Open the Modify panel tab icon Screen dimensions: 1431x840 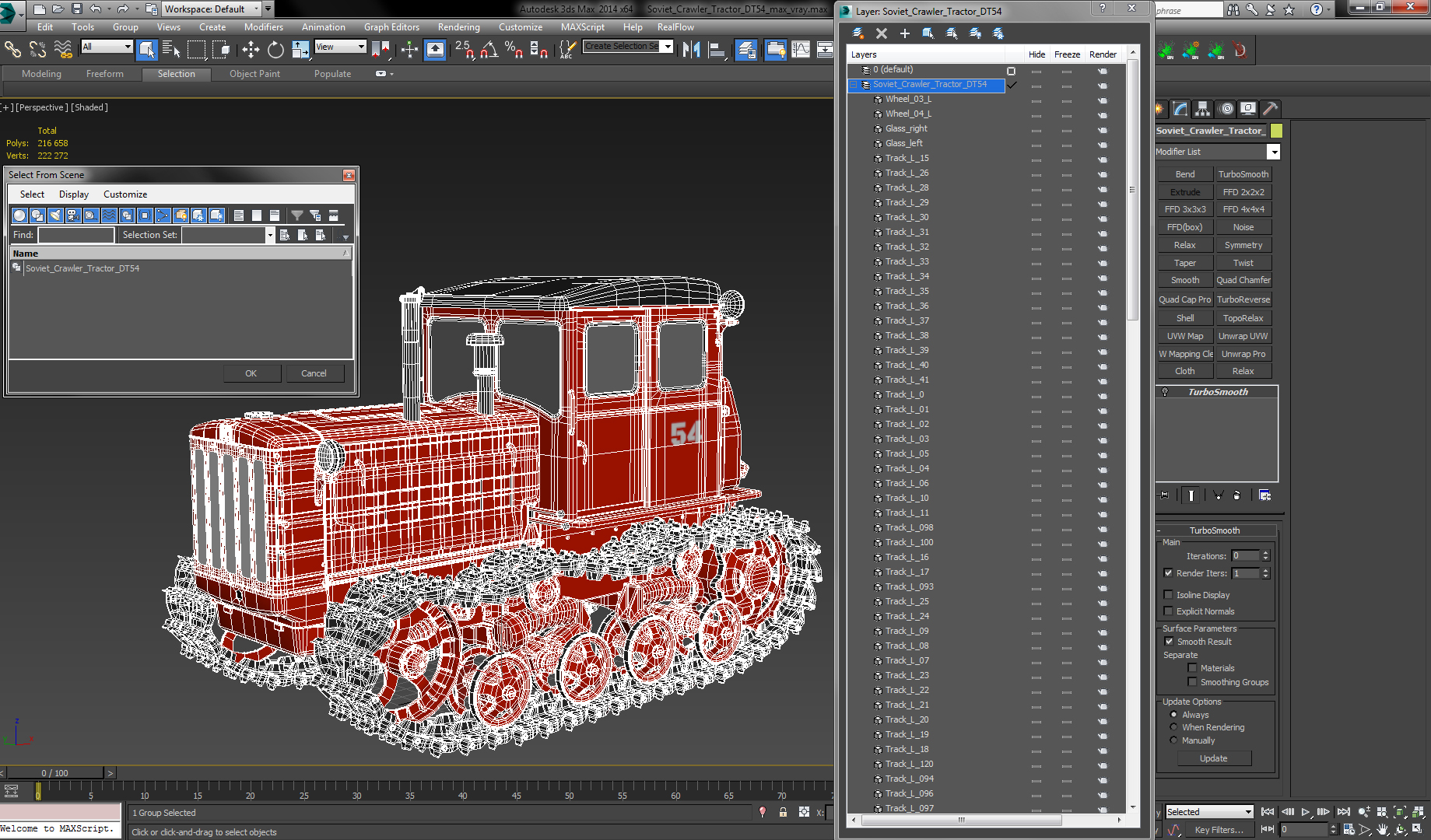(1181, 109)
